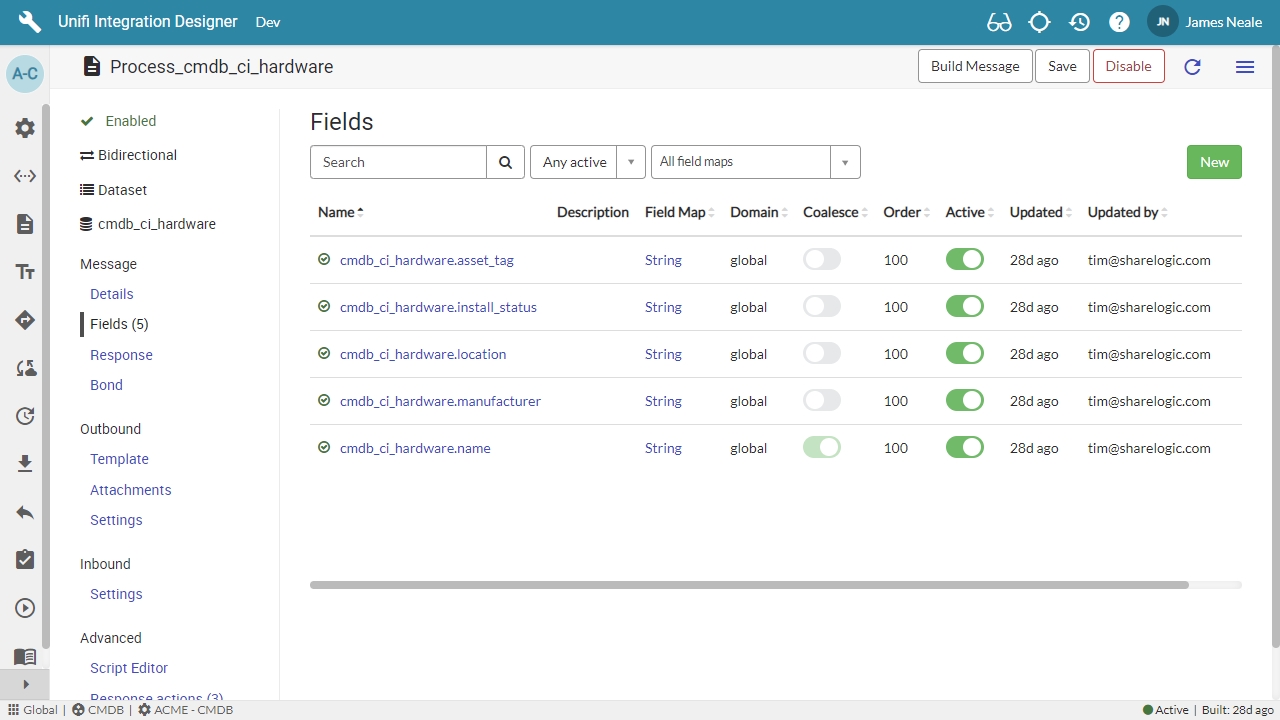Image resolution: width=1280 pixels, height=720 pixels.
Task: Select Script Editor under Advanced
Action: [x=129, y=668]
